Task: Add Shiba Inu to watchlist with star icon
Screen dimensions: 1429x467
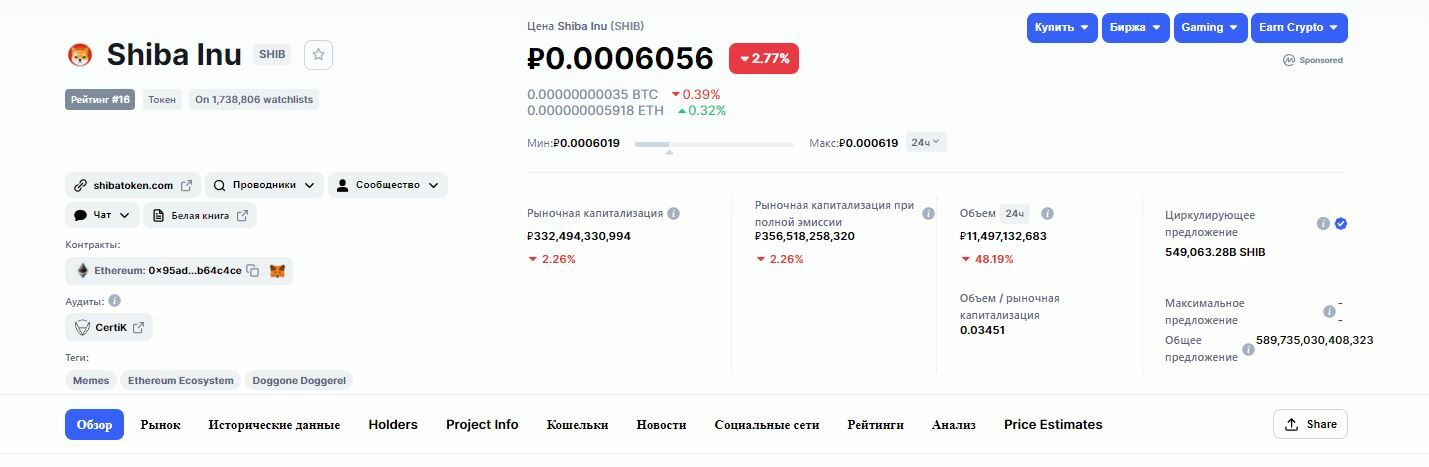Action: [x=318, y=55]
